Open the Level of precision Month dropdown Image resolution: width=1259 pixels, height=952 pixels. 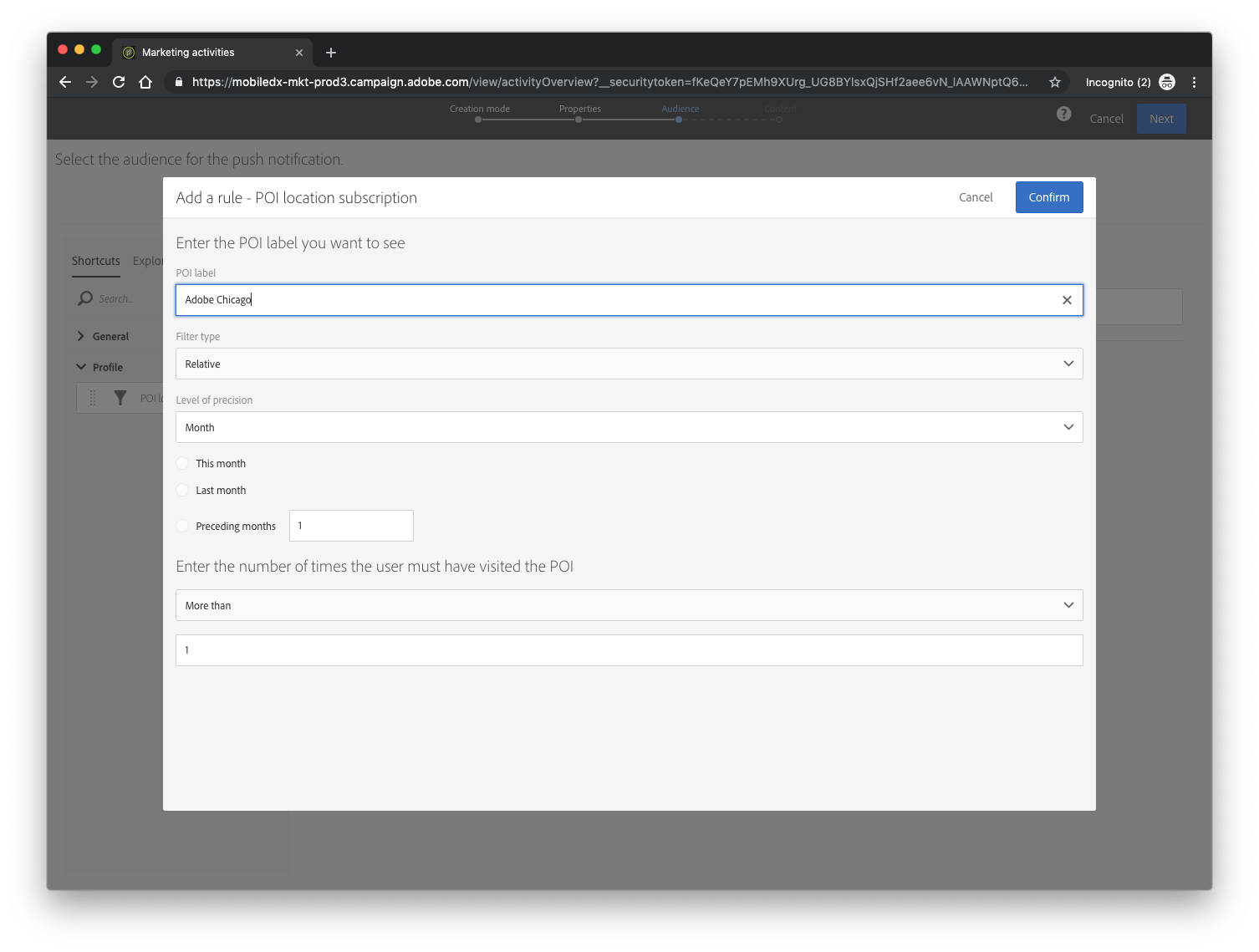(x=629, y=427)
